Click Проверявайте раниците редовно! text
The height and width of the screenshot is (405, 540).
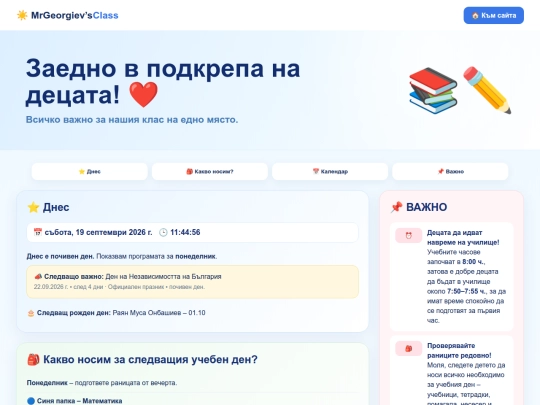pyautogui.click(x=459, y=351)
